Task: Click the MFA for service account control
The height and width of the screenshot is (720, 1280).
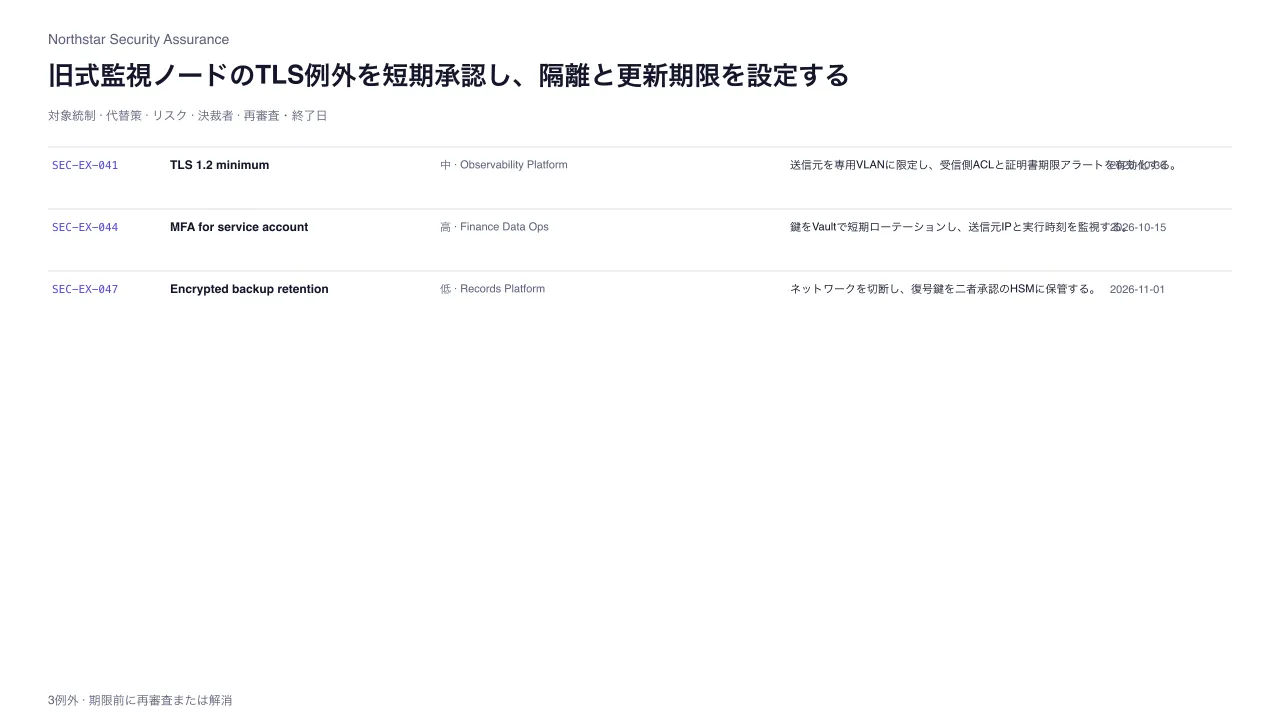Action: coord(239,227)
